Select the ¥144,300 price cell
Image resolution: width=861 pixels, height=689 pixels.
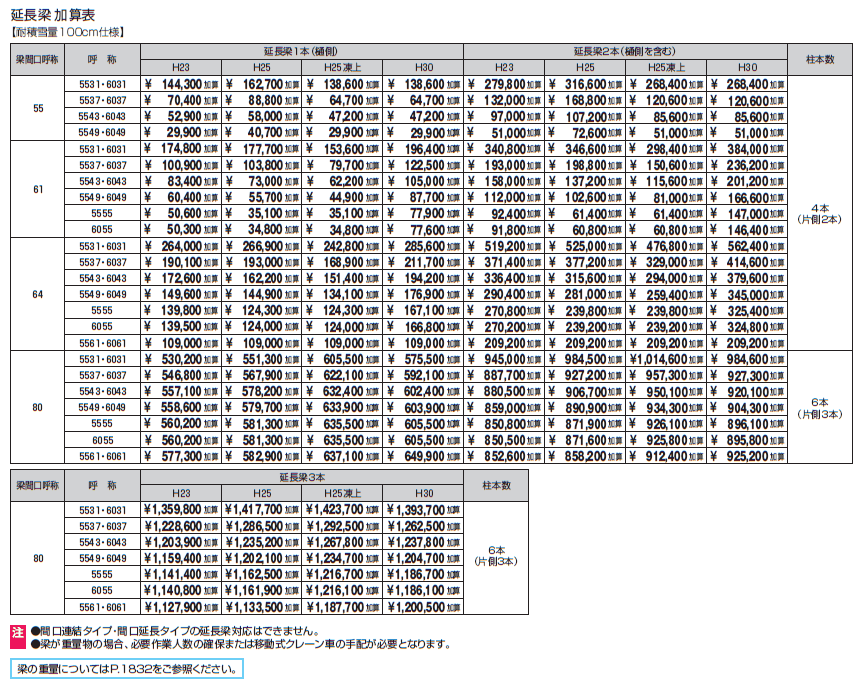[180, 85]
